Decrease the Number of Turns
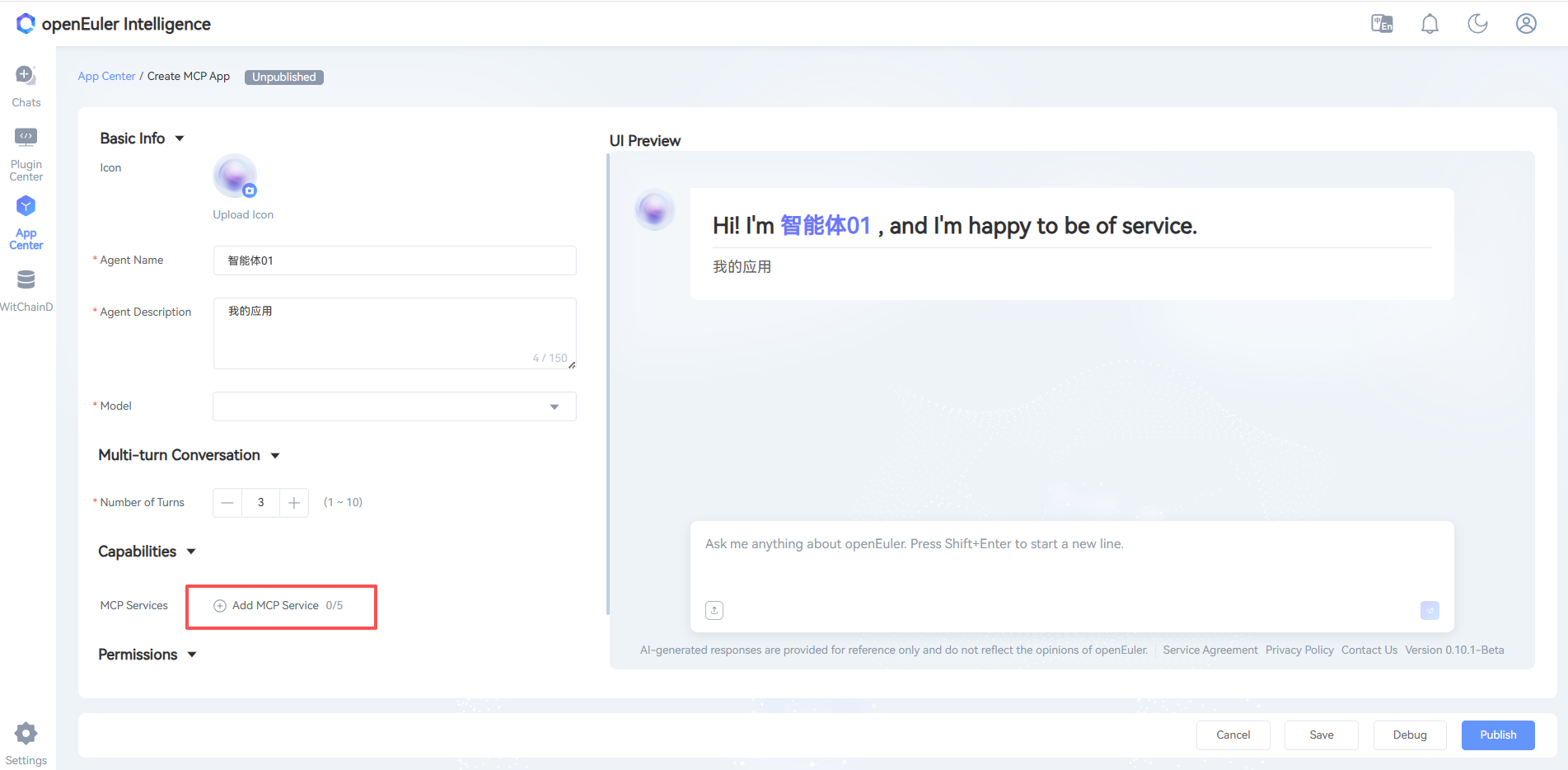Viewport: 1568px width, 770px height. point(227,503)
